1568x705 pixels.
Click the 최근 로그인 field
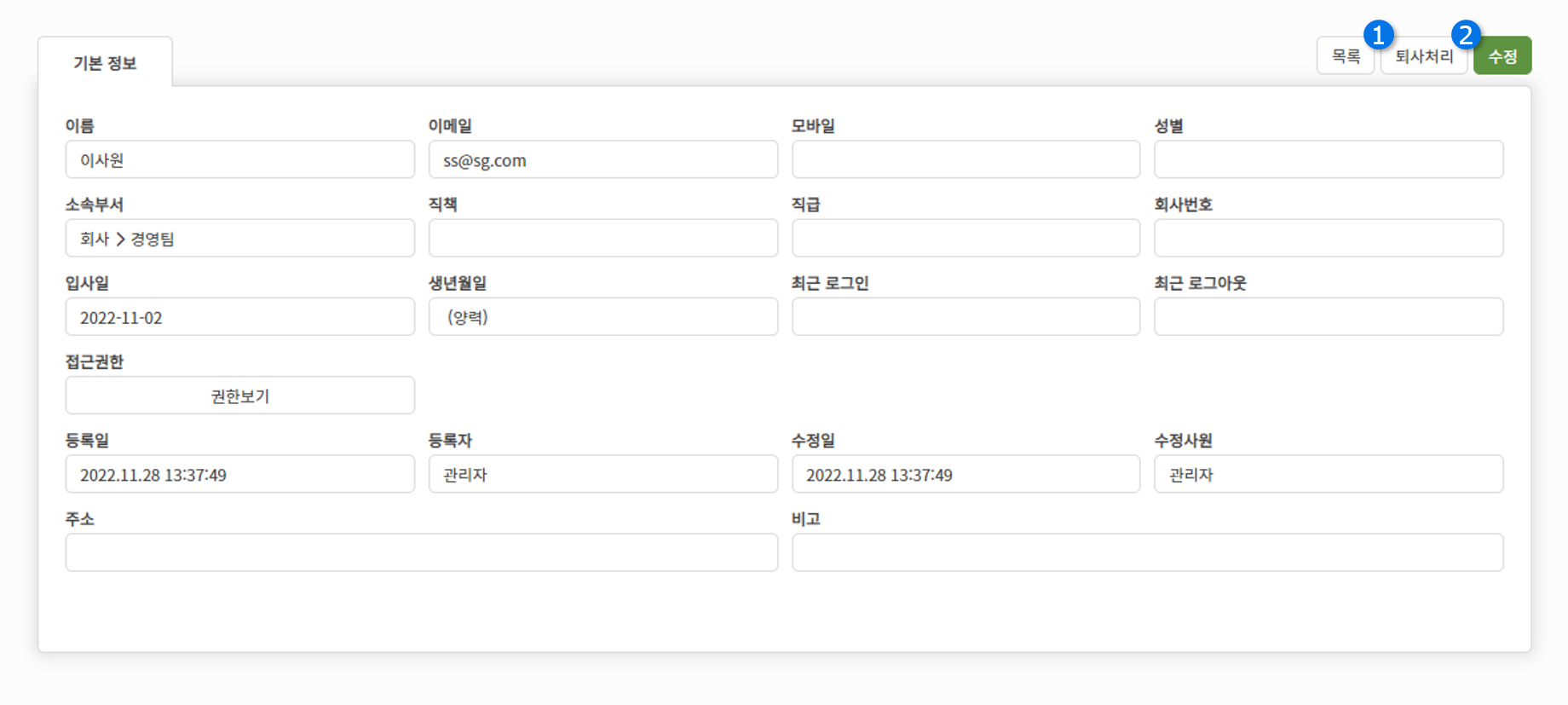[x=966, y=316]
